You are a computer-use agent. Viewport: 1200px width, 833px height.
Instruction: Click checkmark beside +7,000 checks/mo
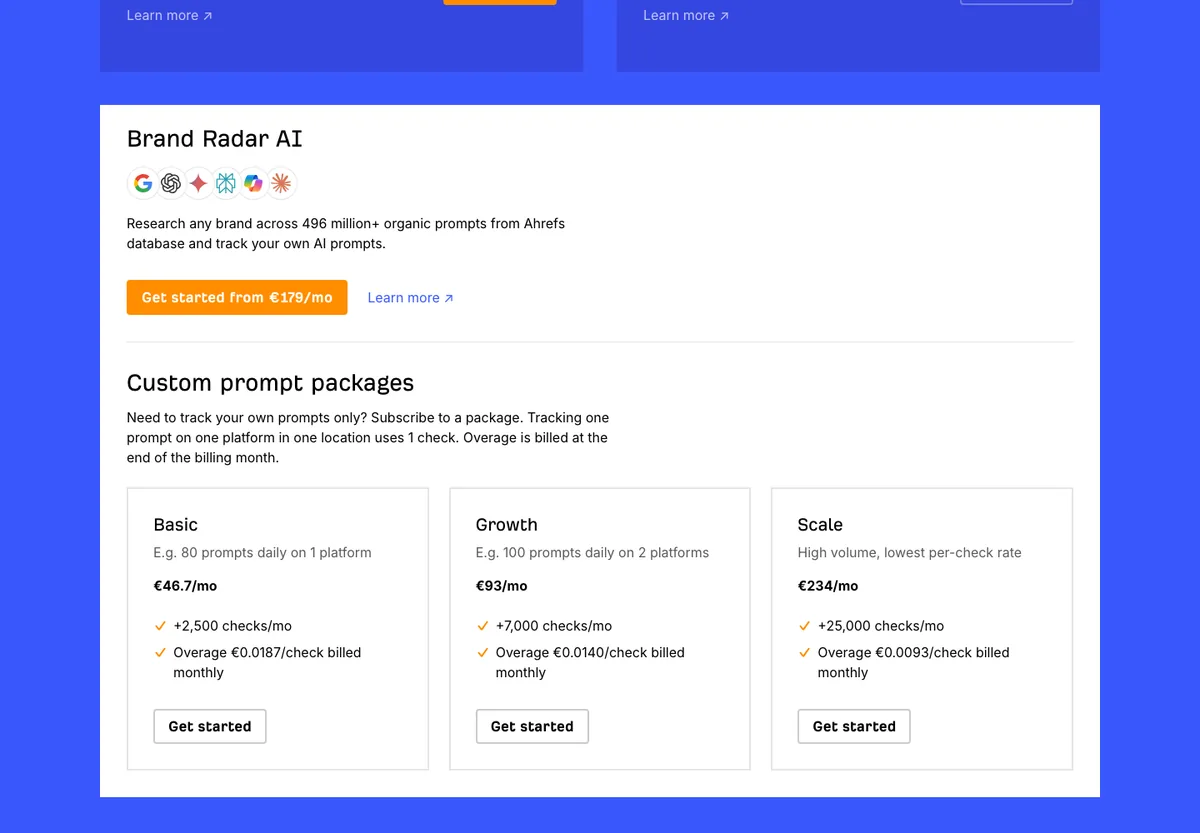482,626
